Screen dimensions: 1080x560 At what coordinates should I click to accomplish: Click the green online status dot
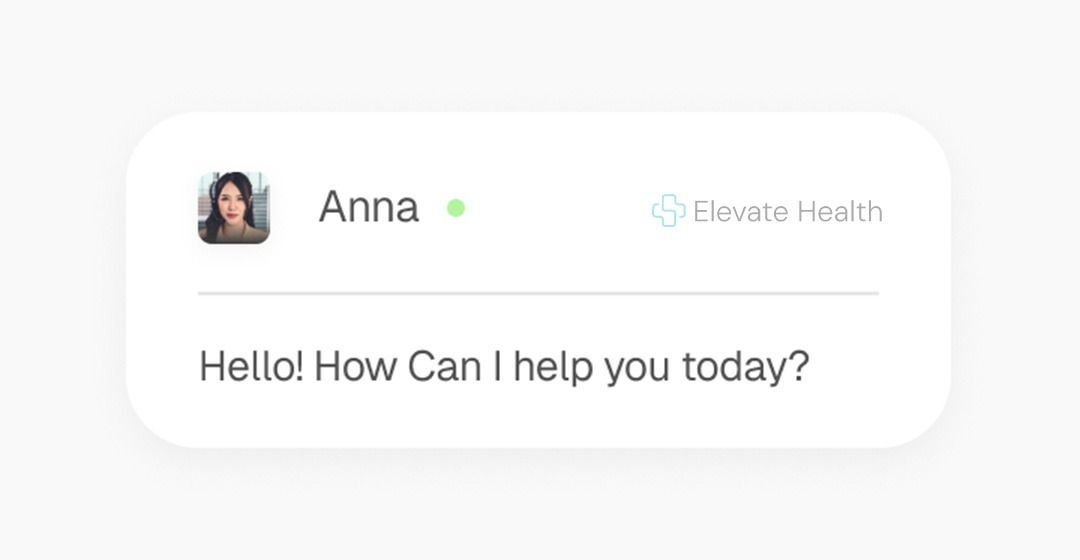coord(456,207)
